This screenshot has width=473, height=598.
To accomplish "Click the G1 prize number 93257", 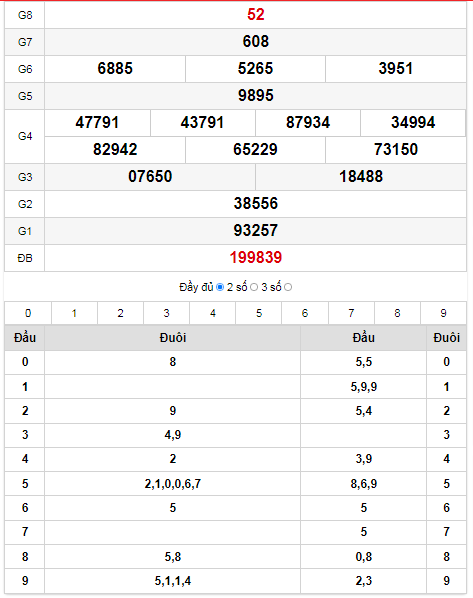I will click(256, 230).
